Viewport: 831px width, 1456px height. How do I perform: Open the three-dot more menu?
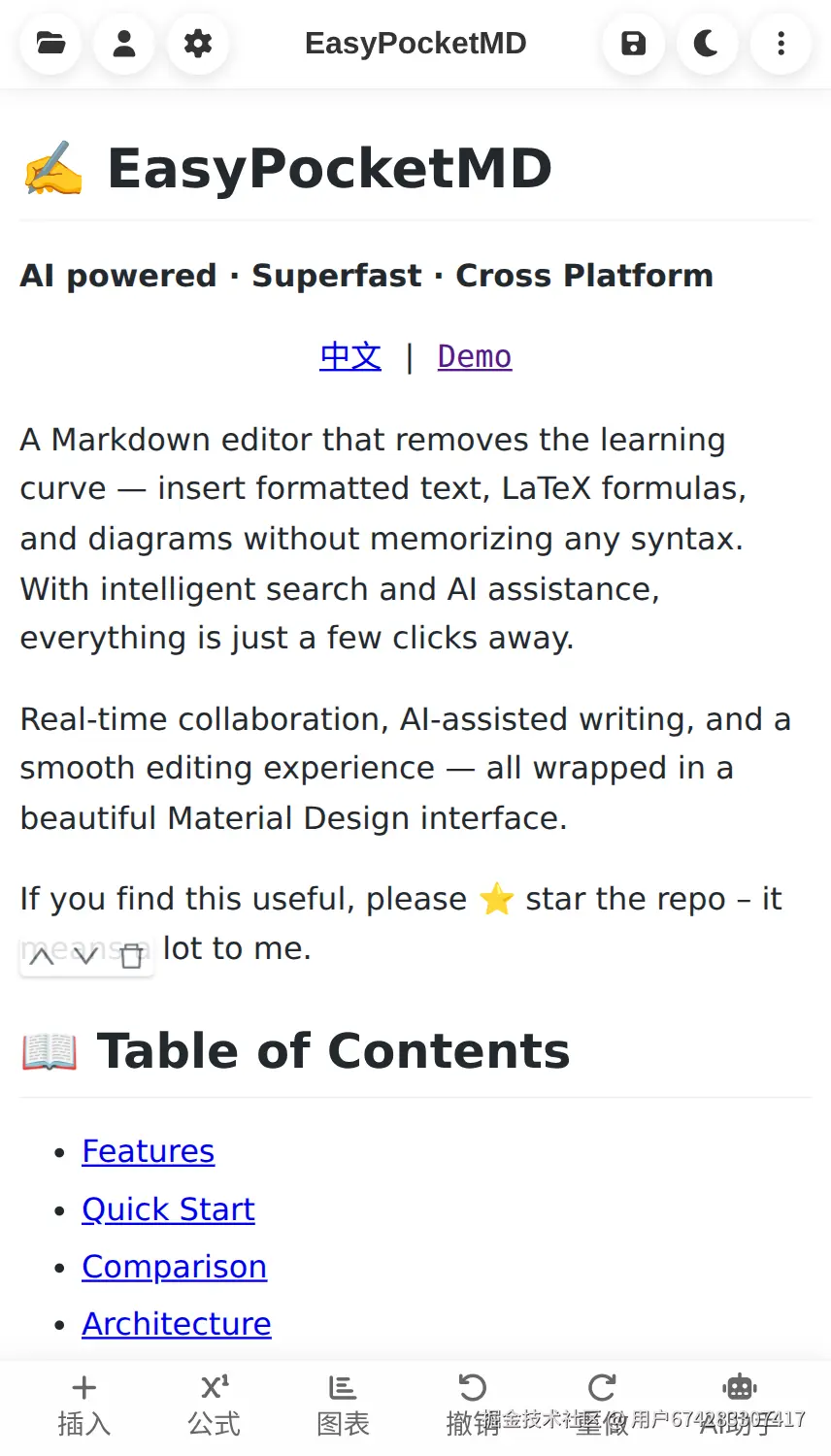(x=781, y=44)
